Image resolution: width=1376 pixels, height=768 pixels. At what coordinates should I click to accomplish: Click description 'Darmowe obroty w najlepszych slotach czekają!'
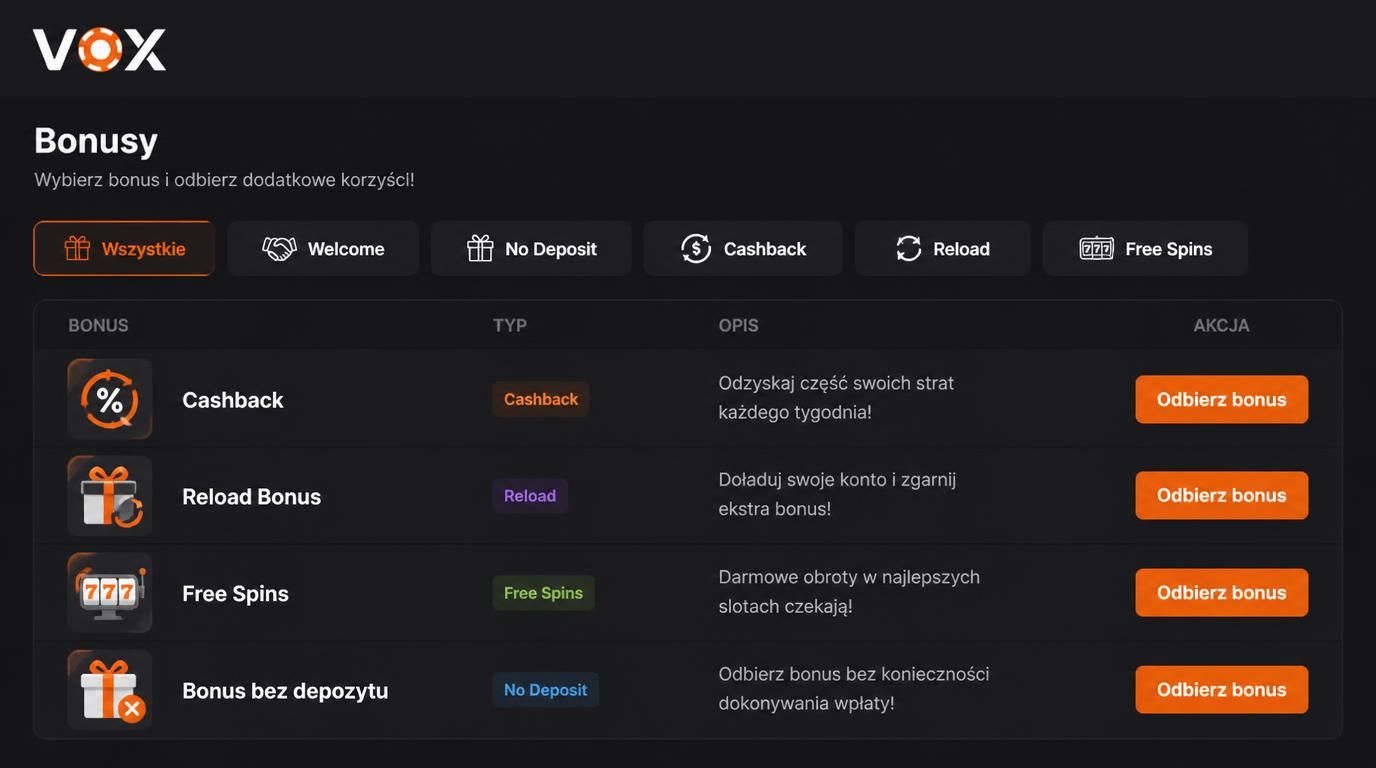(x=849, y=591)
